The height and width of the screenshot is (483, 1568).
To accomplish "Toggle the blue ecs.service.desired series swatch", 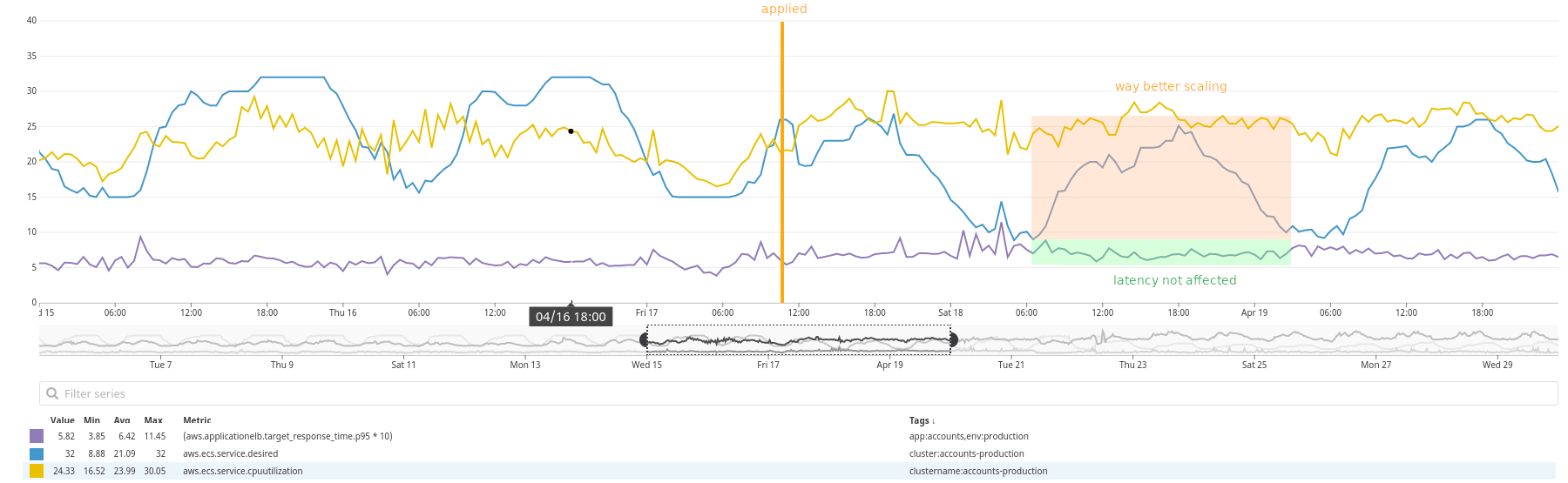I will (x=37, y=453).
